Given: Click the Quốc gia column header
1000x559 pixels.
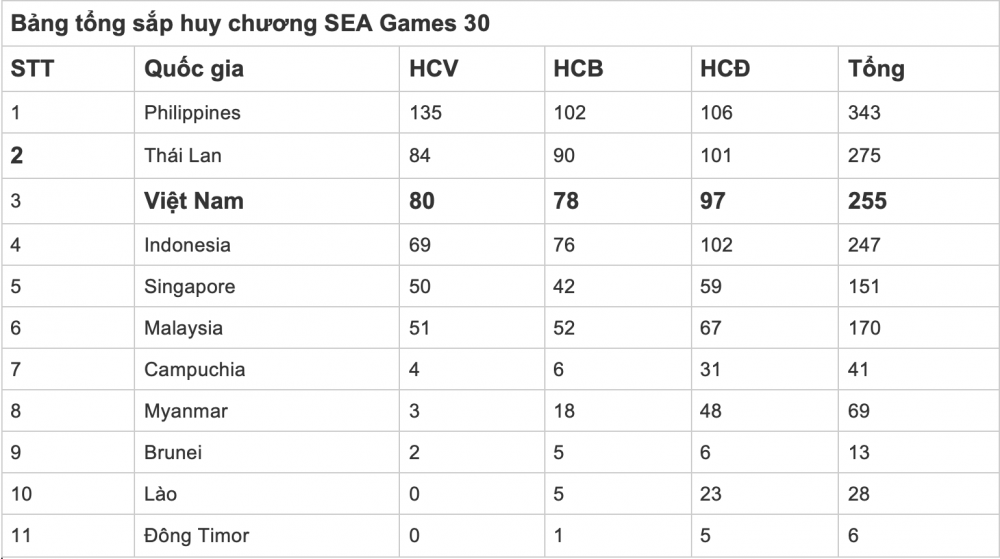Looking at the screenshot, I should coord(194,69).
